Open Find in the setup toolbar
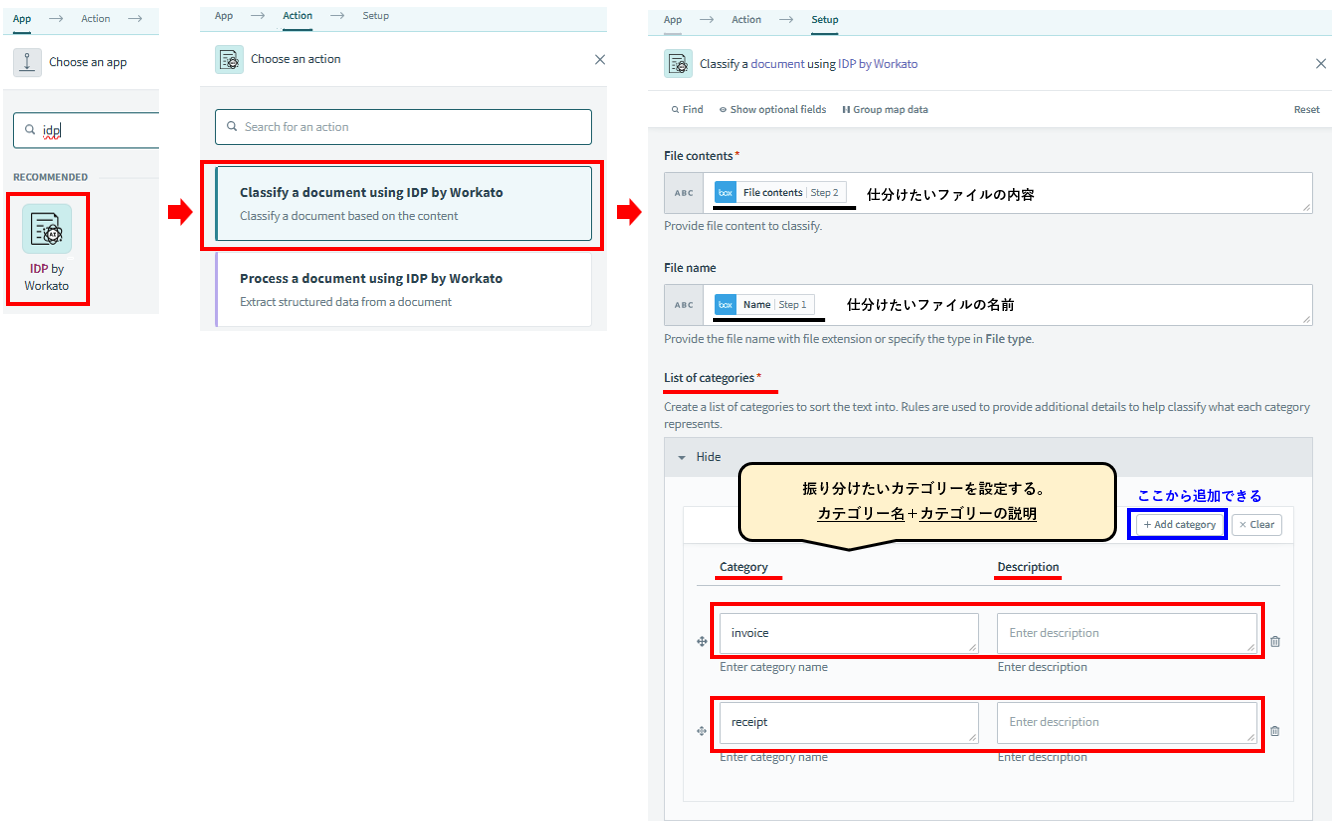Viewport: 1338px width, 821px height. [x=687, y=109]
